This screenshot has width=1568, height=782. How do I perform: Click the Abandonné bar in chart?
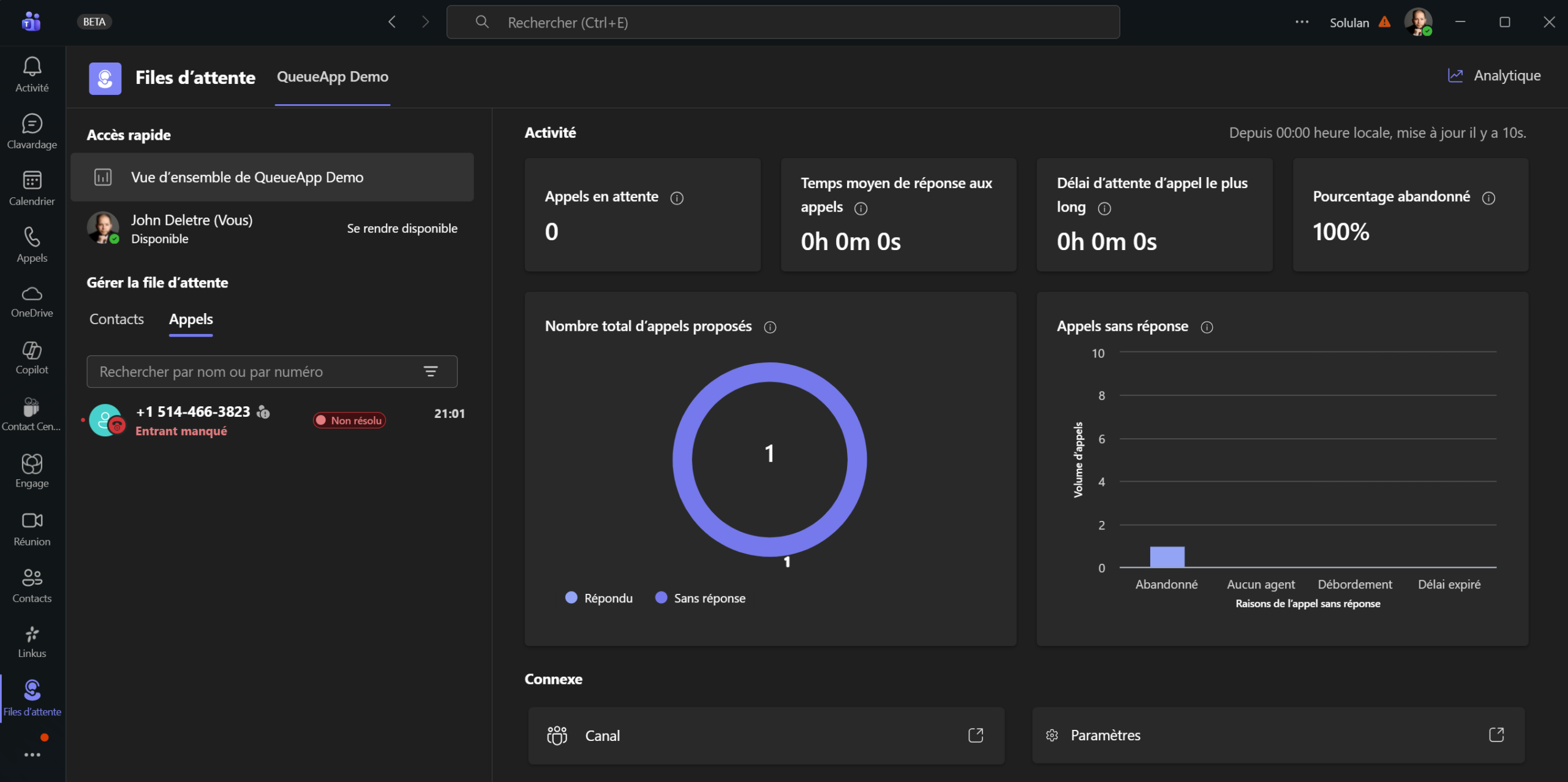pyautogui.click(x=1167, y=557)
